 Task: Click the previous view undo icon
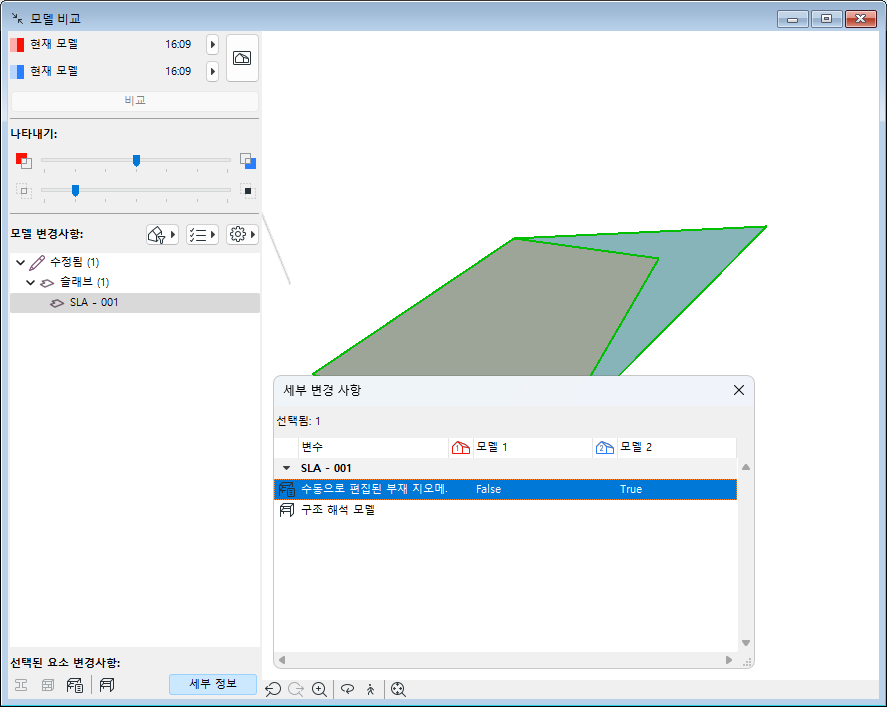273,689
